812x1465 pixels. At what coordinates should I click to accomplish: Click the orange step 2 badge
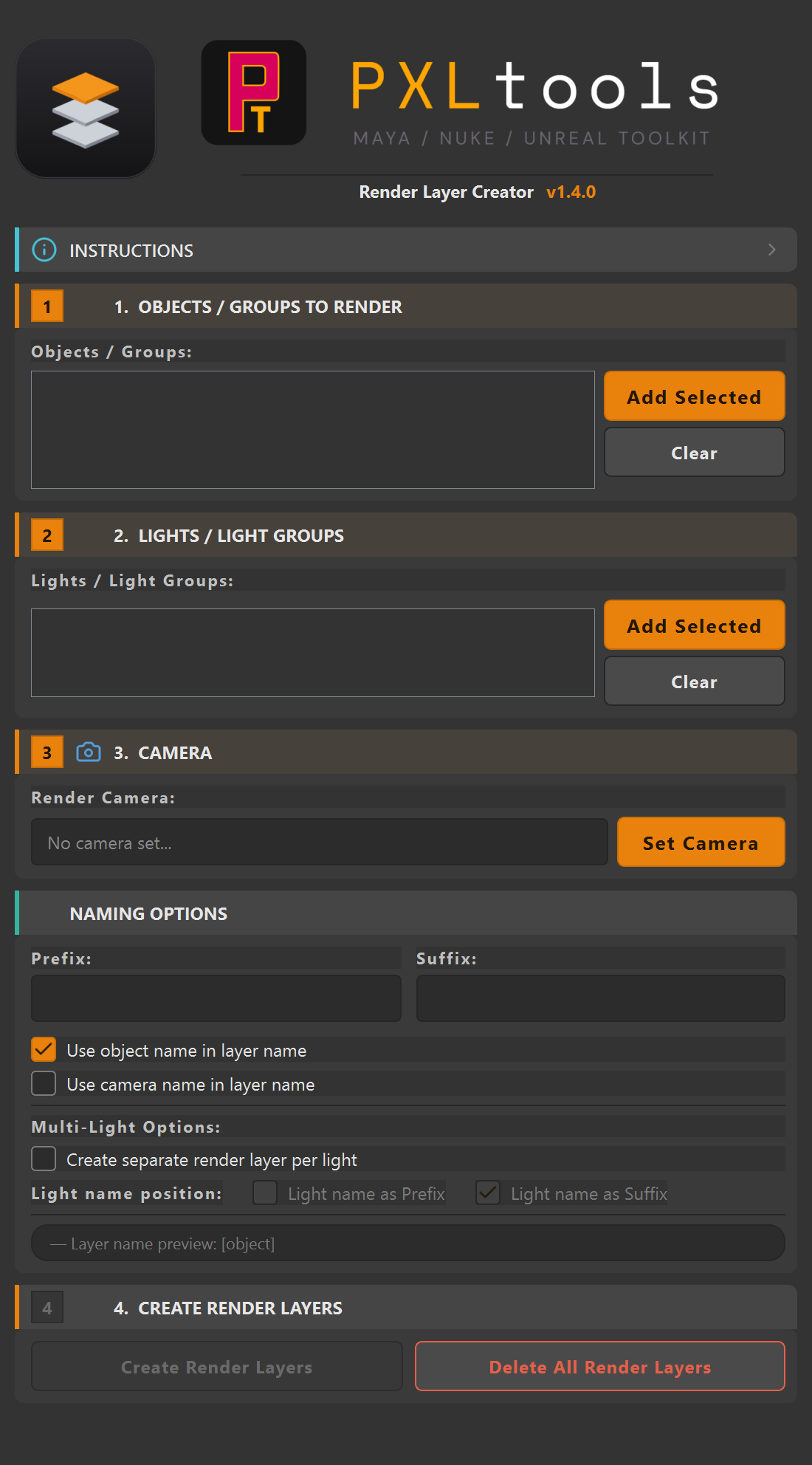coord(47,535)
